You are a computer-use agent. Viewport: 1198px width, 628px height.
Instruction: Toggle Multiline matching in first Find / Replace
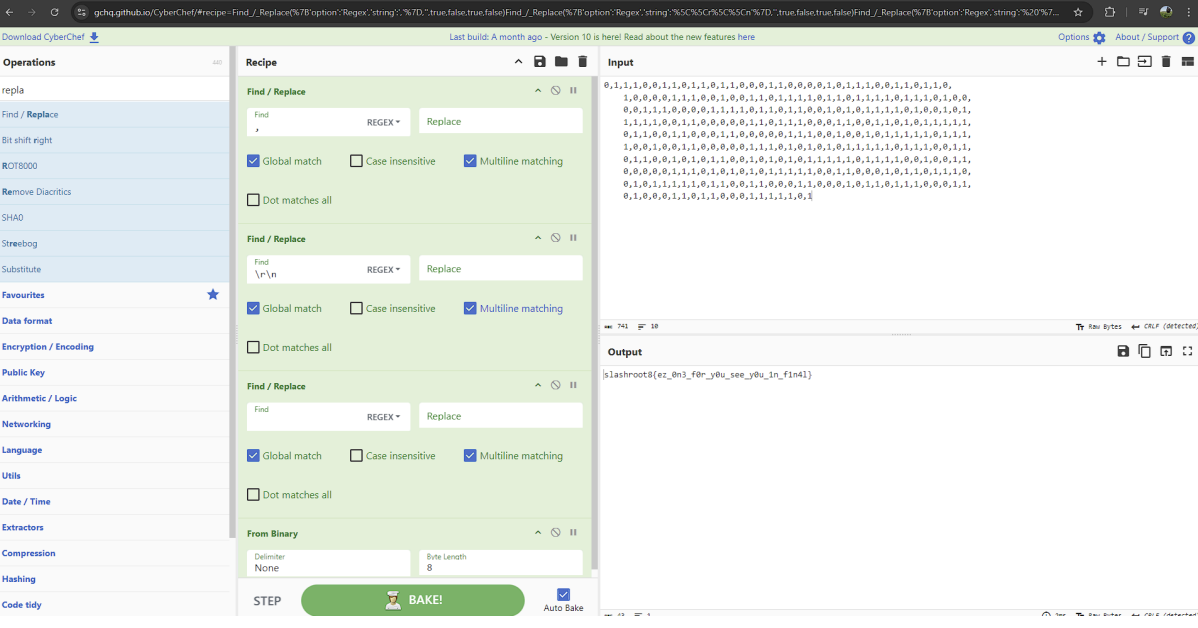(x=470, y=161)
